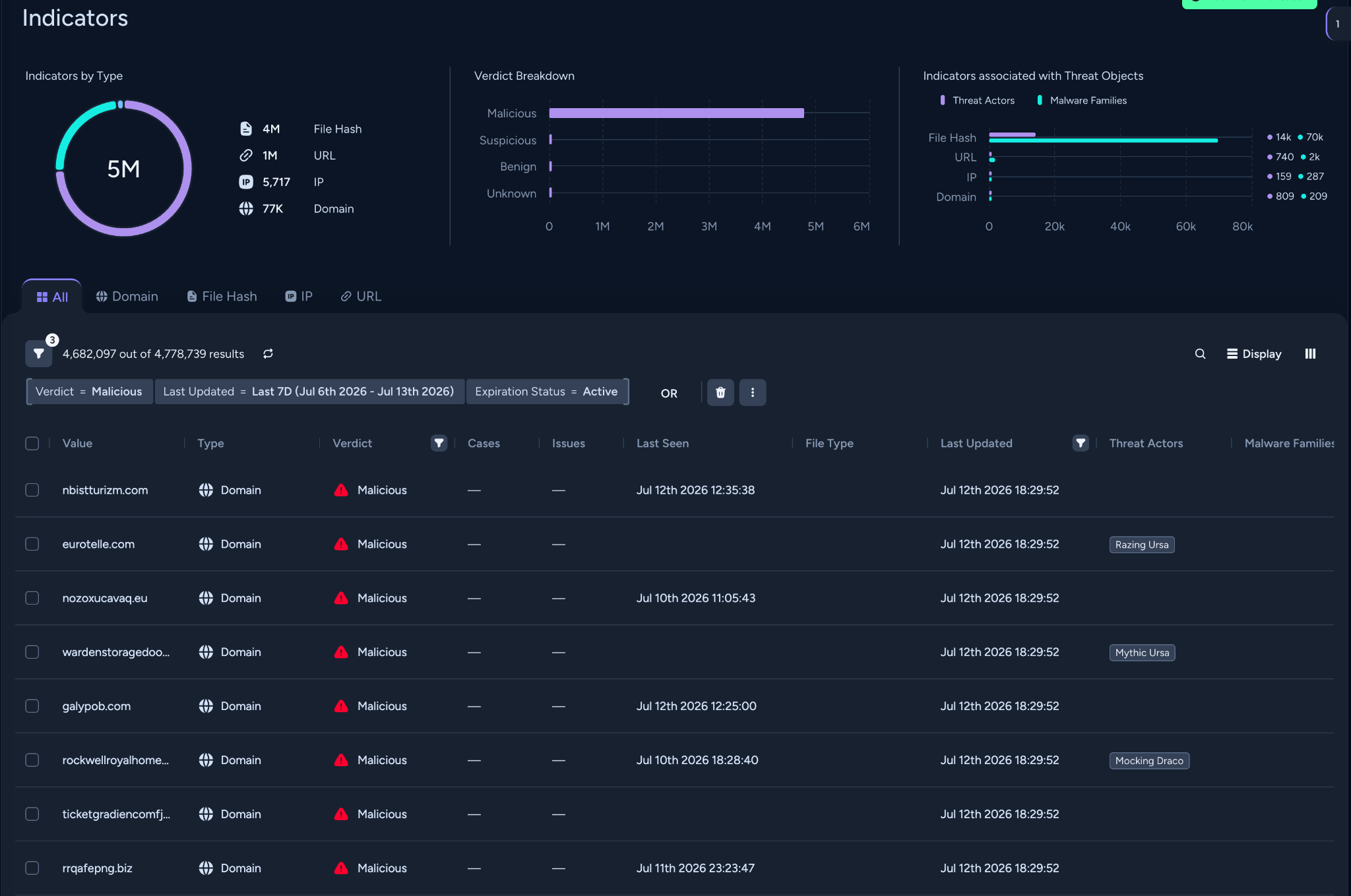Click the Verdict column filter icon

click(439, 443)
